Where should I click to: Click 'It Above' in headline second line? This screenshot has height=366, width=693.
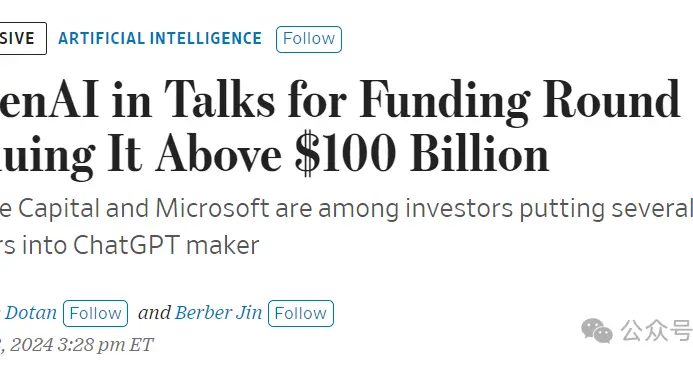click(x=194, y=155)
